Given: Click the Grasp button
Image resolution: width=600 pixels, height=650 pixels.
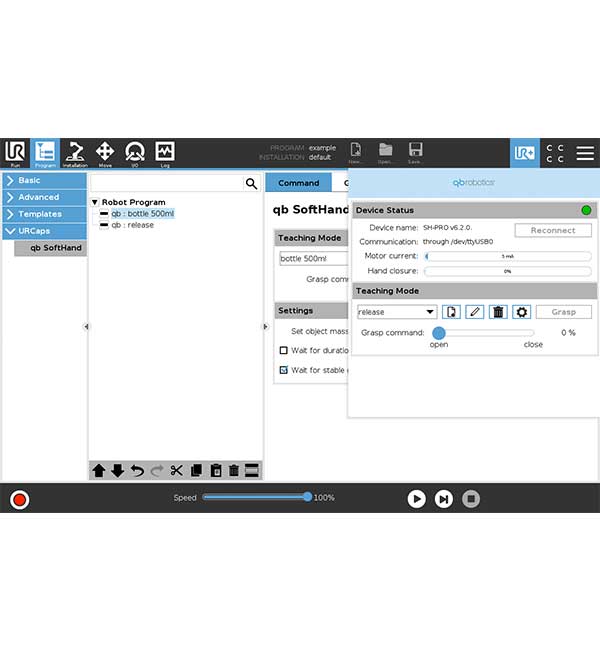Looking at the screenshot, I should 564,312.
